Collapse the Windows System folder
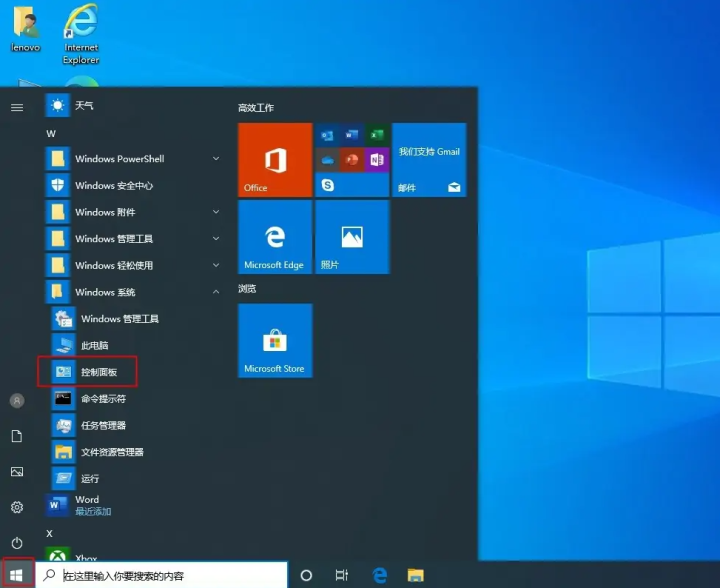The height and width of the screenshot is (588, 720). tap(216, 292)
